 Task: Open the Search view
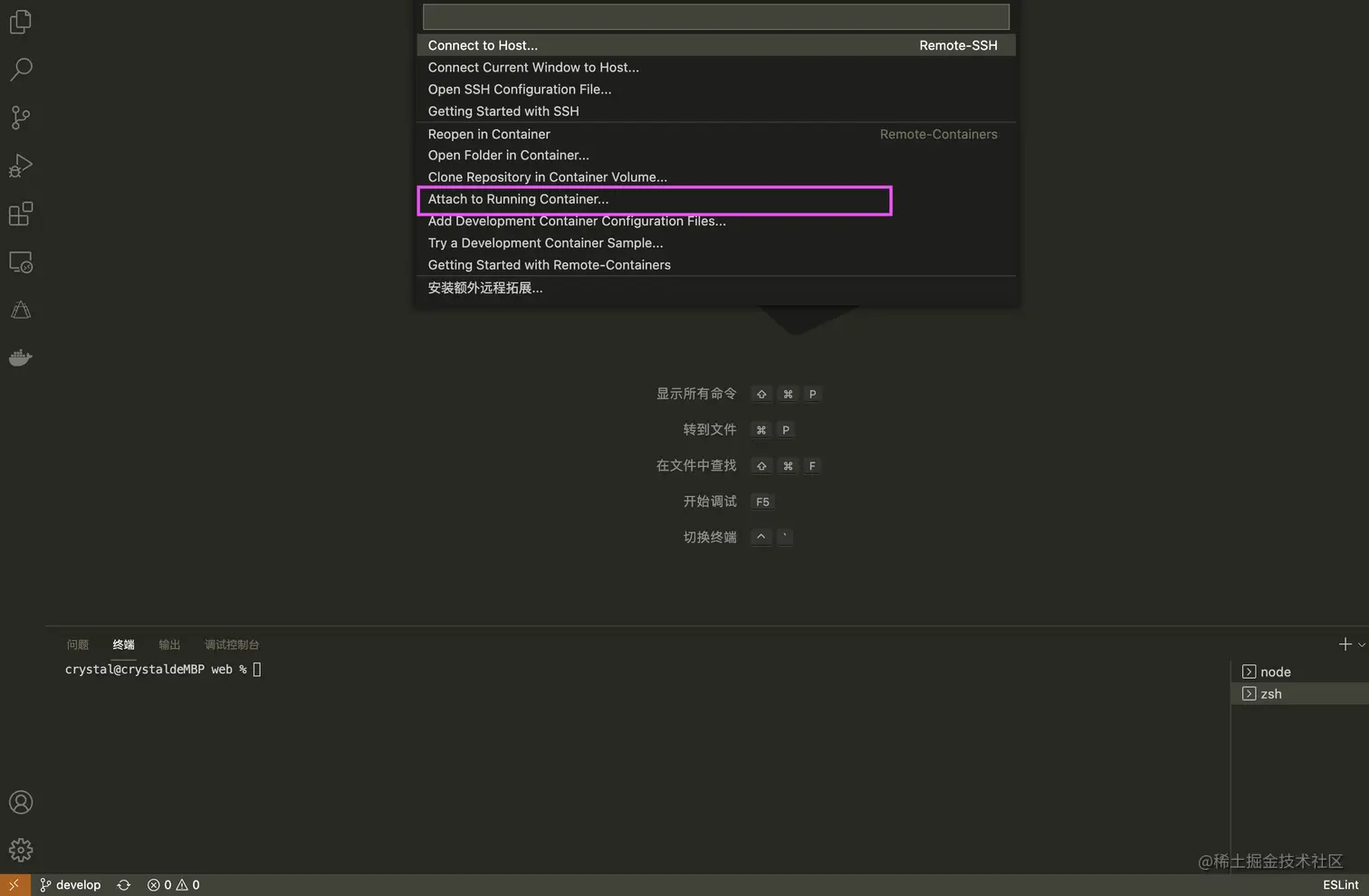21,70
